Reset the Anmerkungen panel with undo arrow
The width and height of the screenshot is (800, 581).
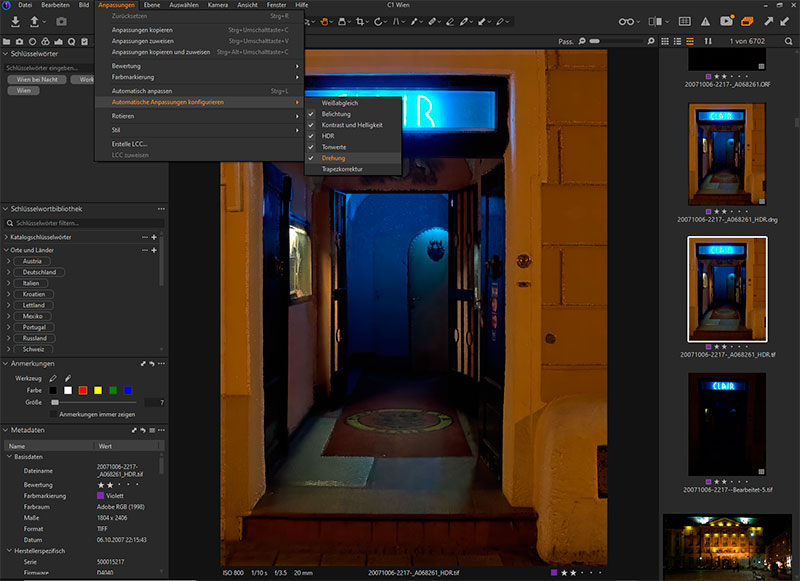coord(152,364)
